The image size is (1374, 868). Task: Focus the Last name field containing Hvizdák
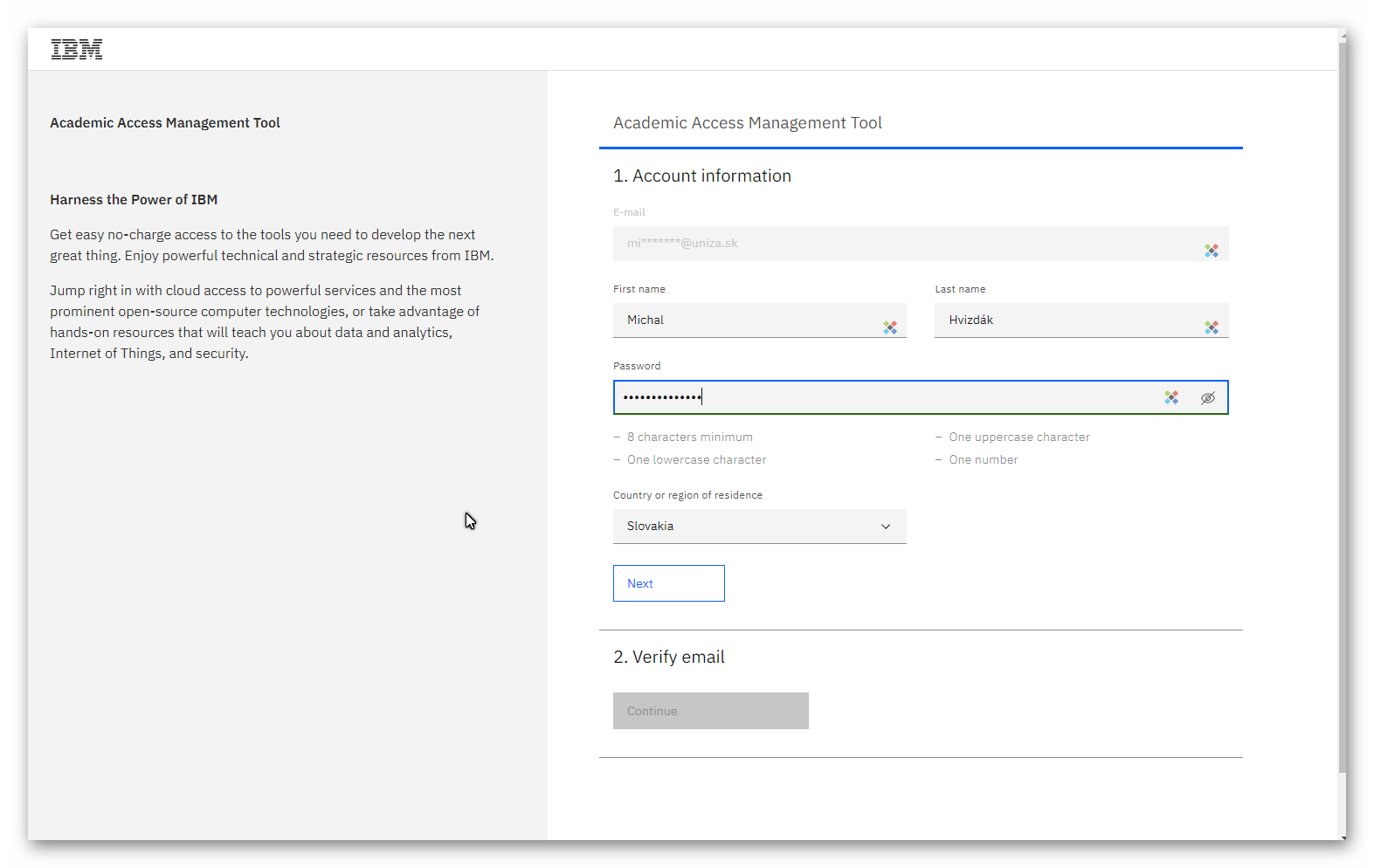tap(1066, 320)
